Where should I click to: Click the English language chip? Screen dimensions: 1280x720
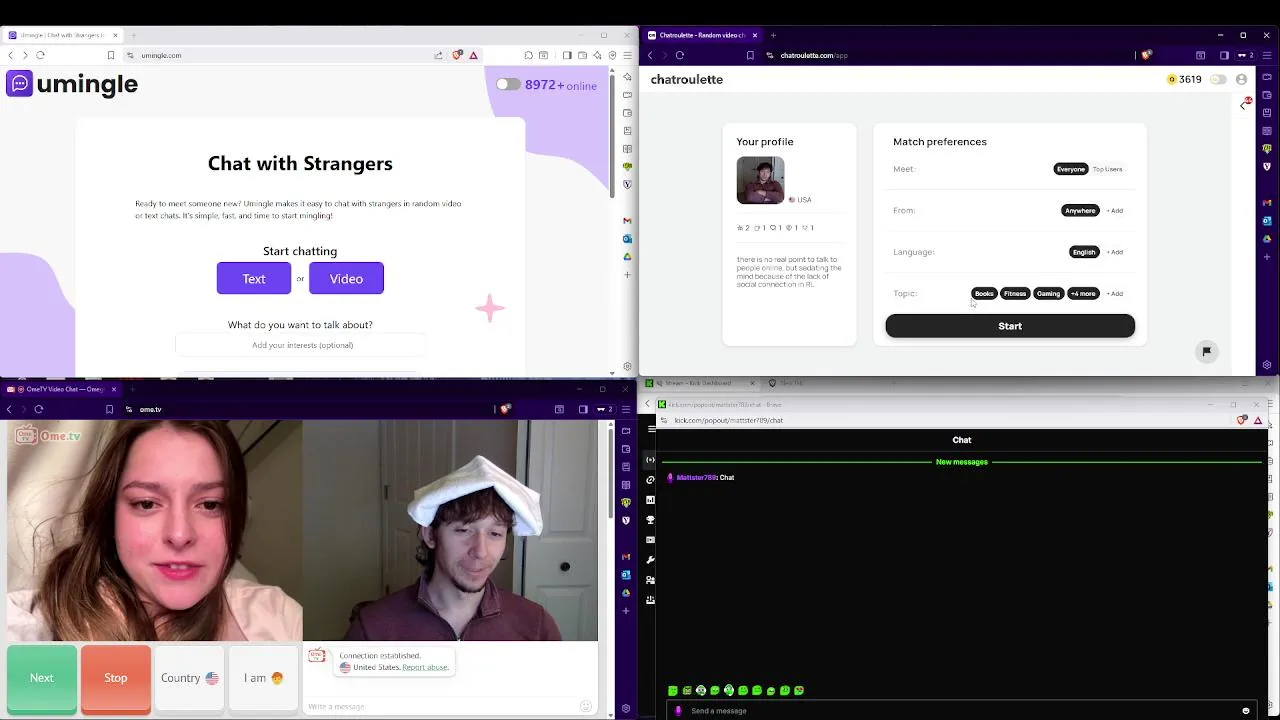coord(1084,252)
